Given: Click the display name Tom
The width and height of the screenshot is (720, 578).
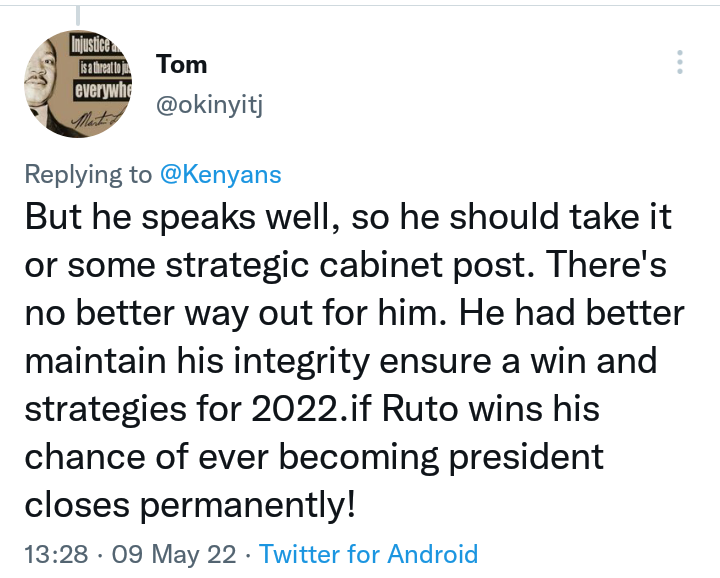Looking at the screenshot, I should click(181, 64).
